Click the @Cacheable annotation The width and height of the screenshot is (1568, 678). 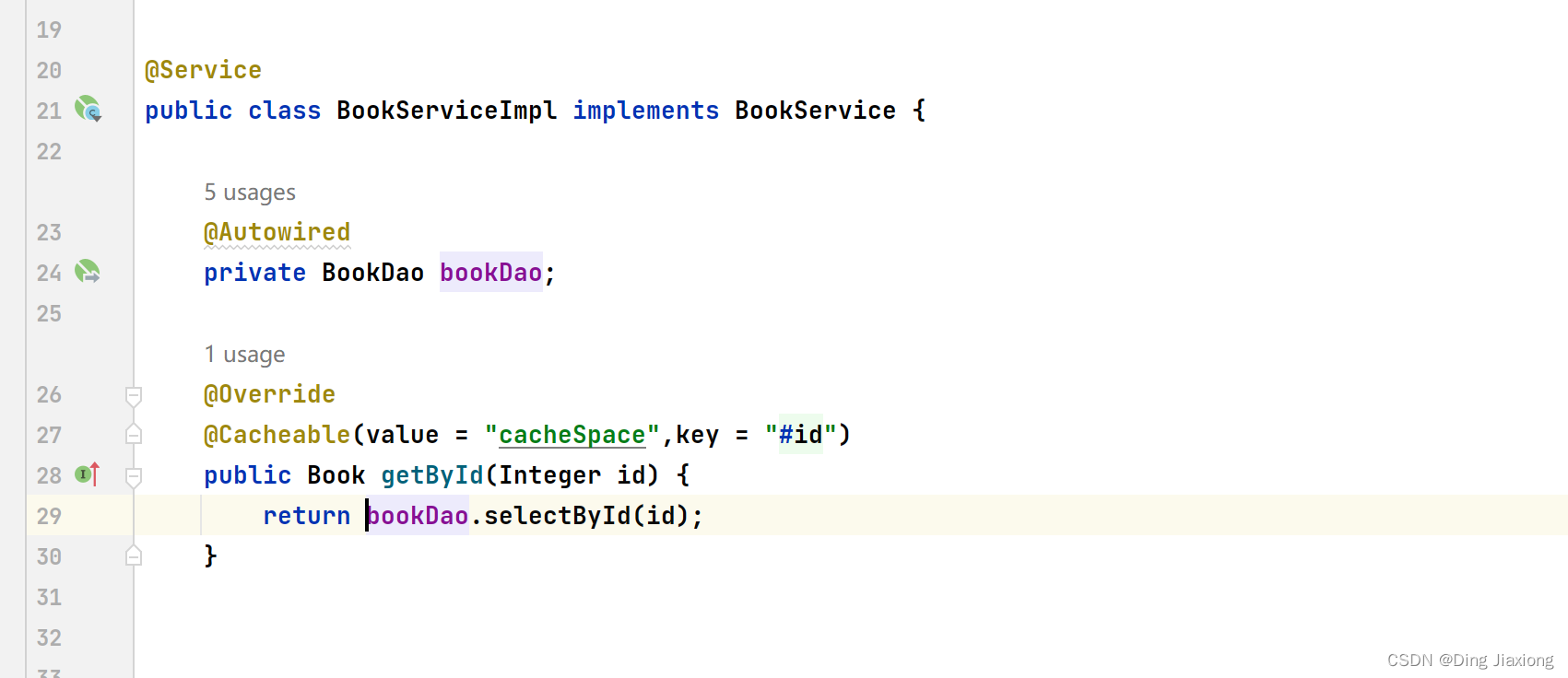[277, 435]
